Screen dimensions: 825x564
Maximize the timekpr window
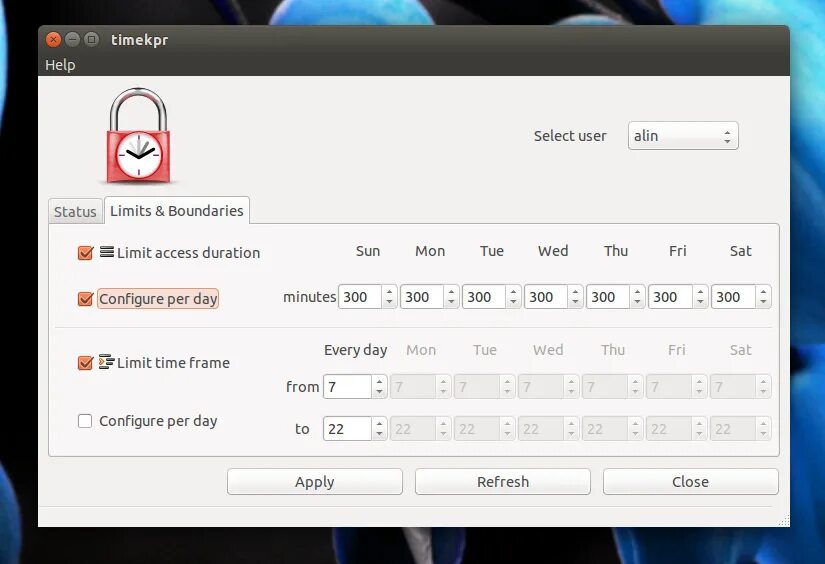pos(92,39)
